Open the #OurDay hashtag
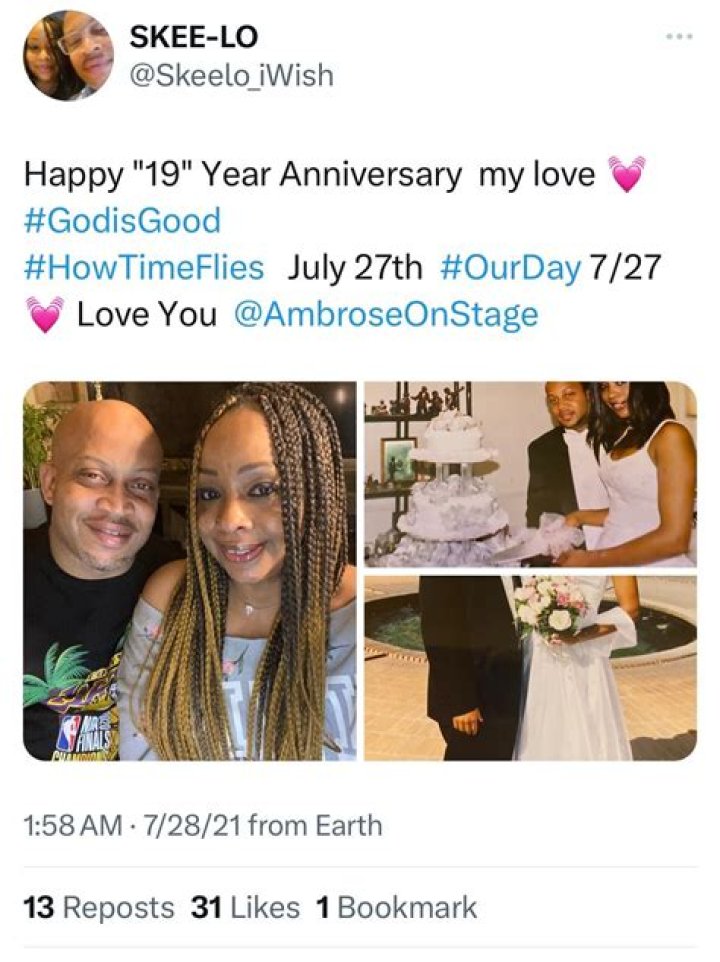Screen dimensions: 720x962 pos(510,267)
